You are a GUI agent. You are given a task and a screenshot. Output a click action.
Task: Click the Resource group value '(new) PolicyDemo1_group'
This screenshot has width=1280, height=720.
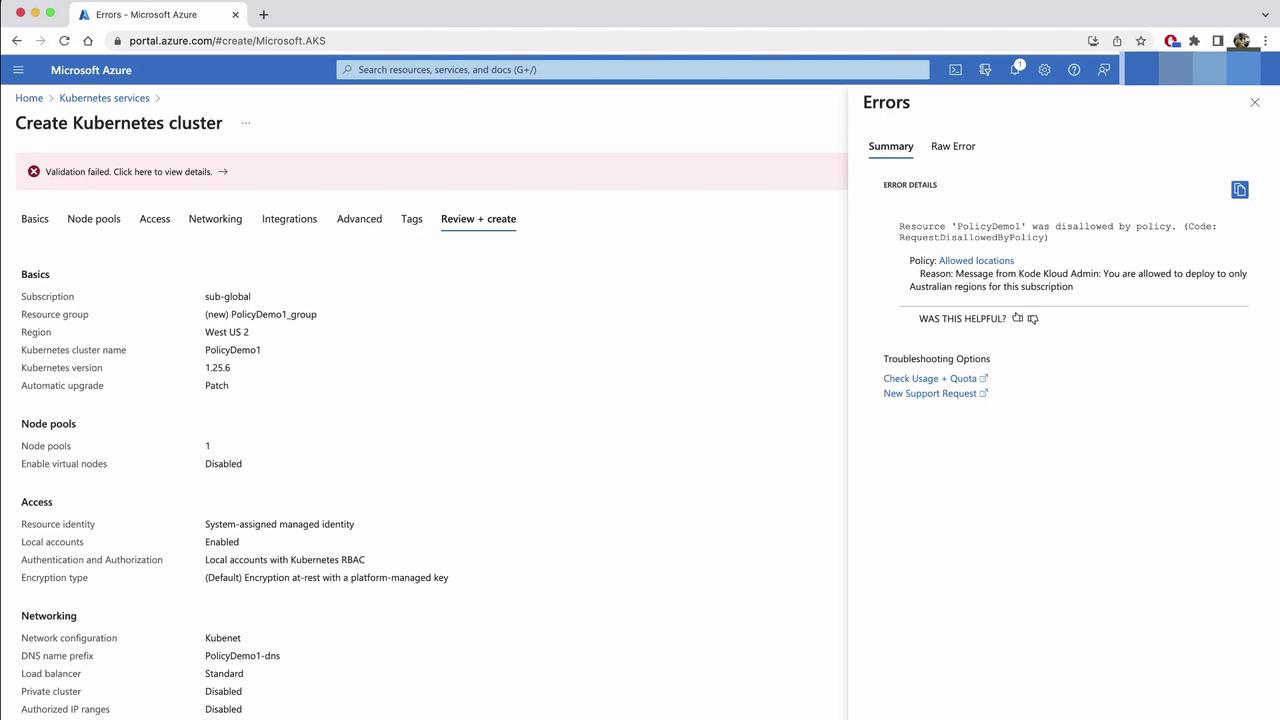(261, 315)
